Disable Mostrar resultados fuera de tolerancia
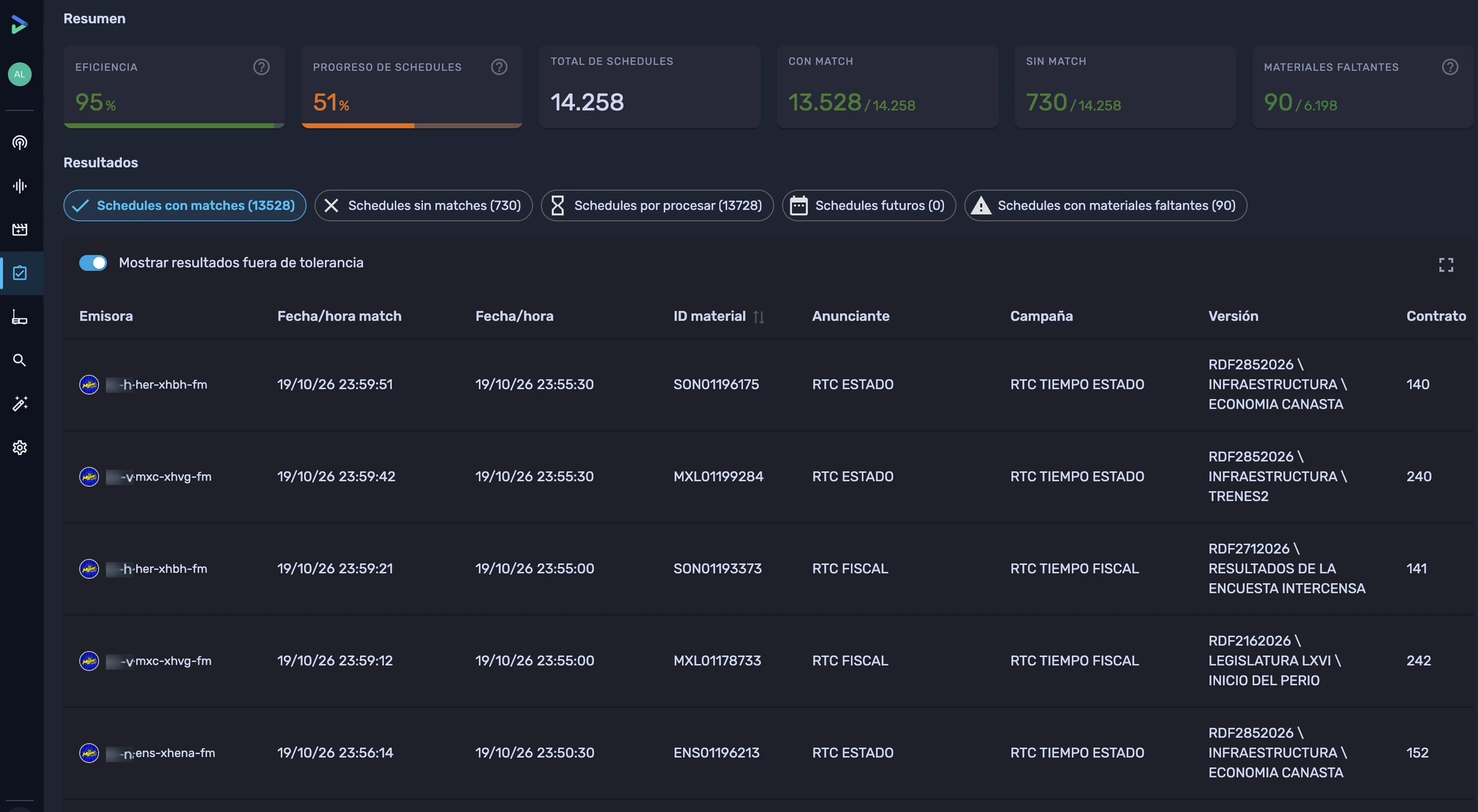 93,263
